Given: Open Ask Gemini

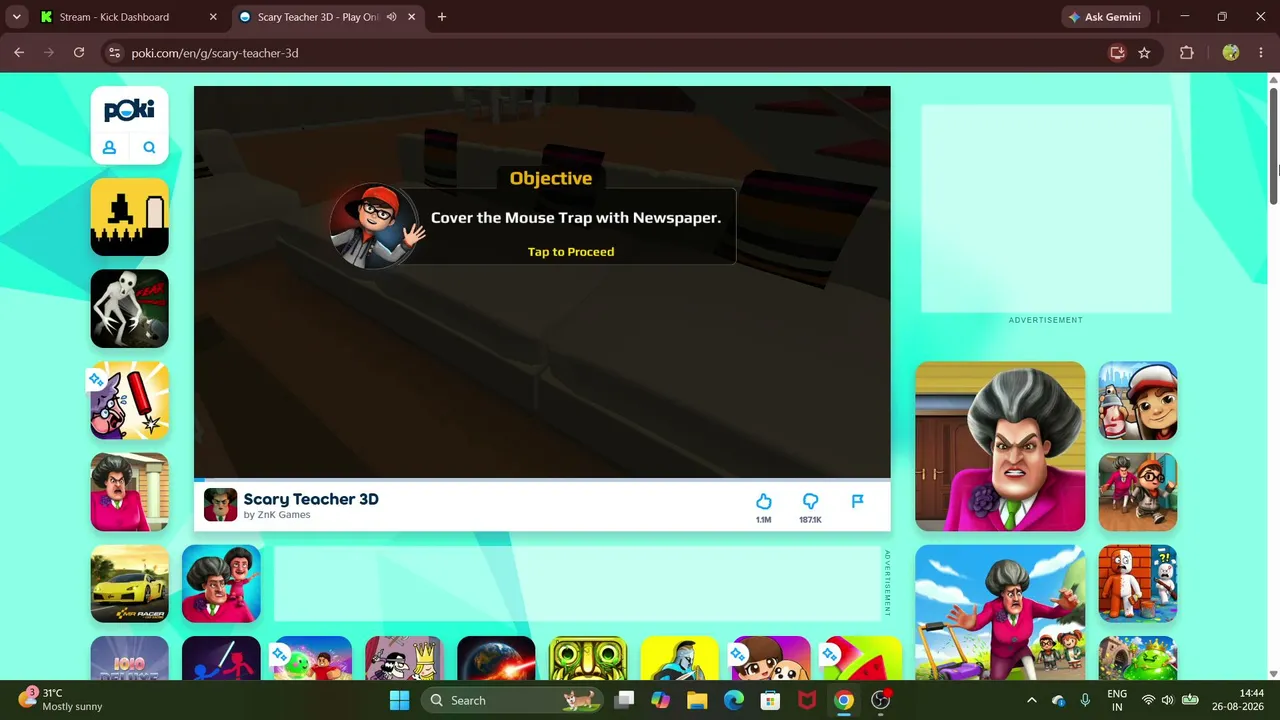Looking at the screenshot, I should [x=1107, y=17].
